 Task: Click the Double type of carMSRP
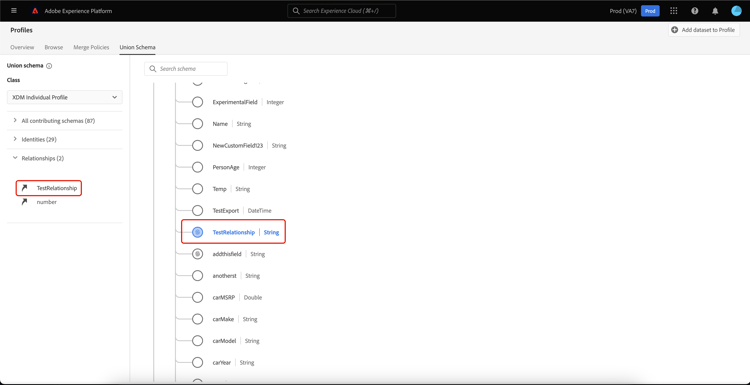pyautogui.click(x=253, y=297)
